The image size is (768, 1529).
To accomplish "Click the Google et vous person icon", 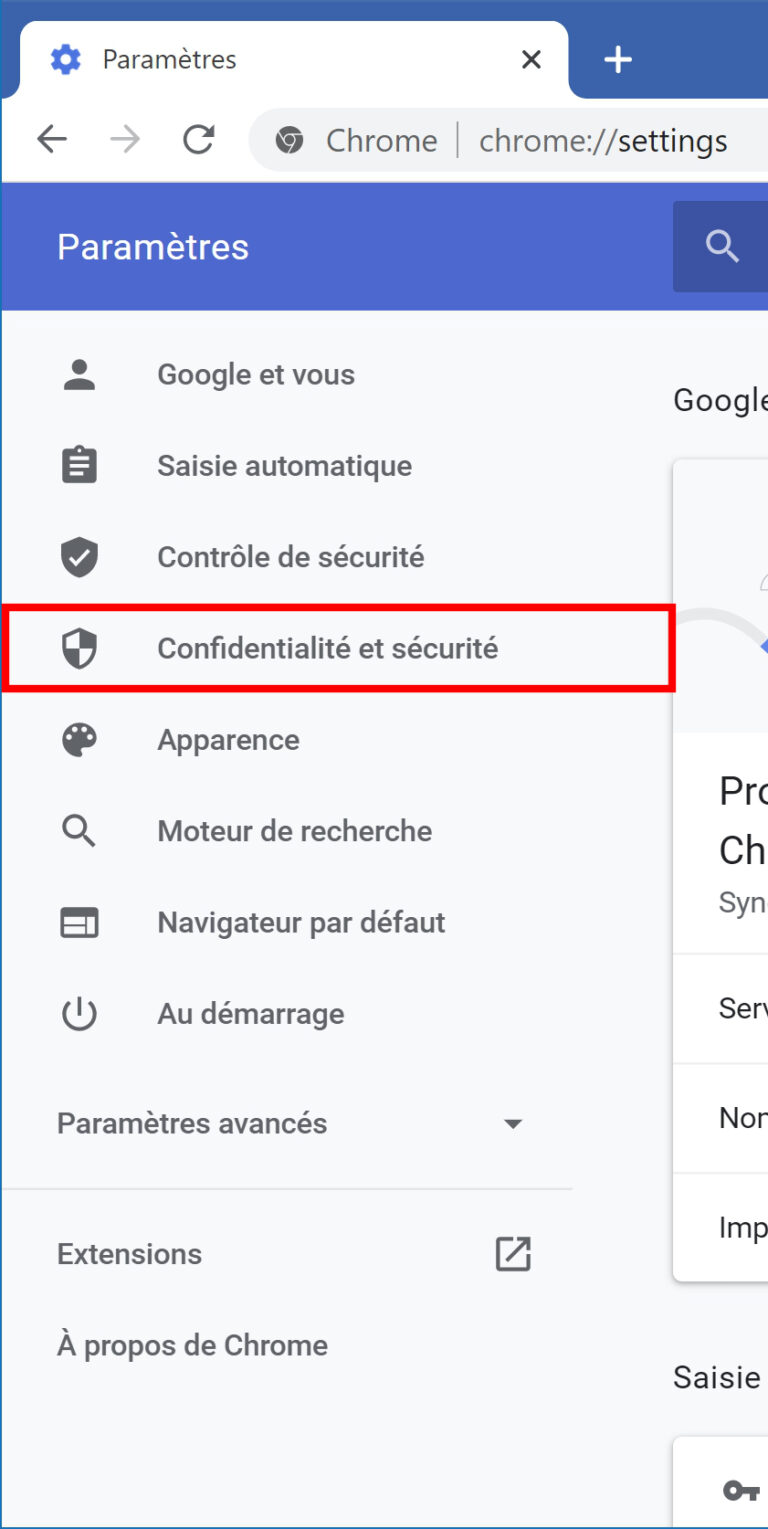I will pos(79,375).
